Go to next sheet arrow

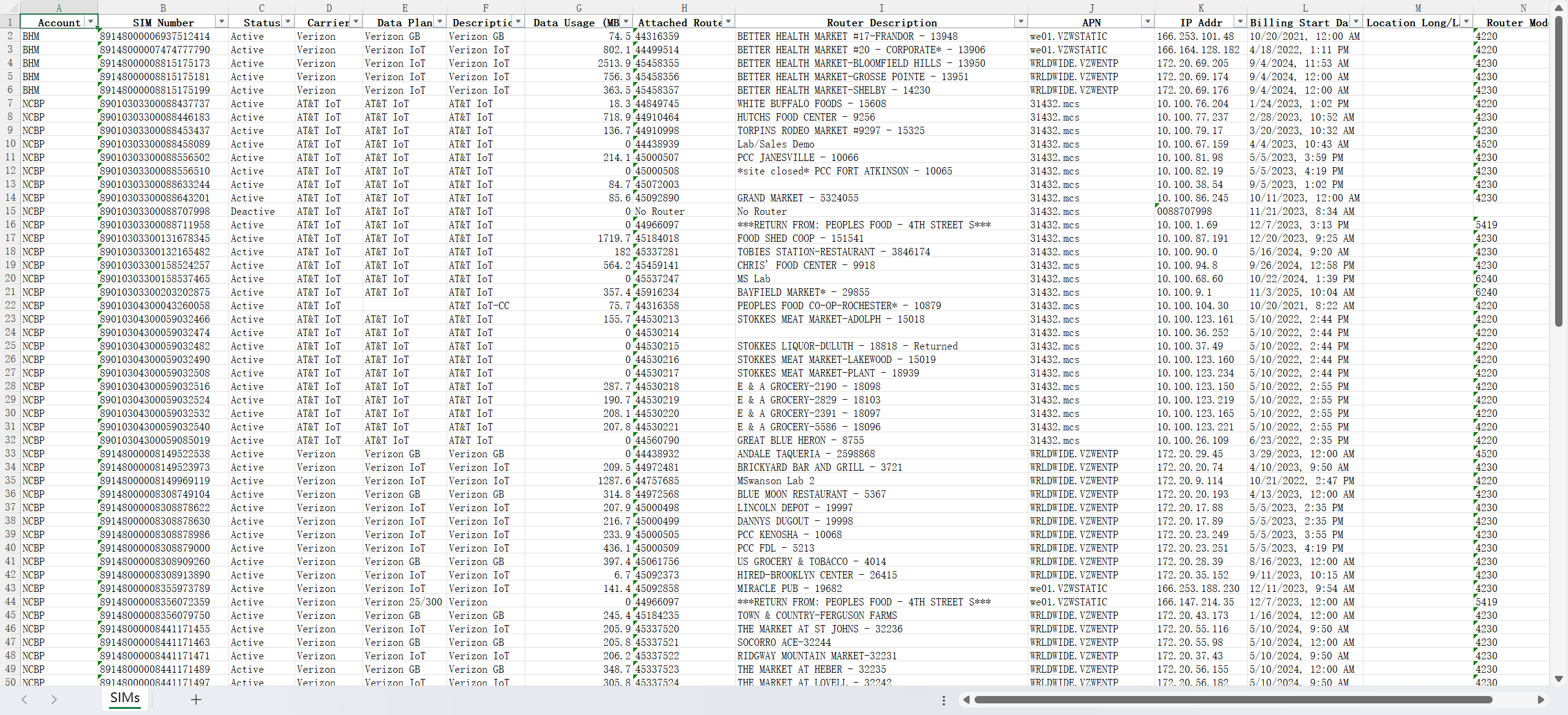tap(54, 699)
